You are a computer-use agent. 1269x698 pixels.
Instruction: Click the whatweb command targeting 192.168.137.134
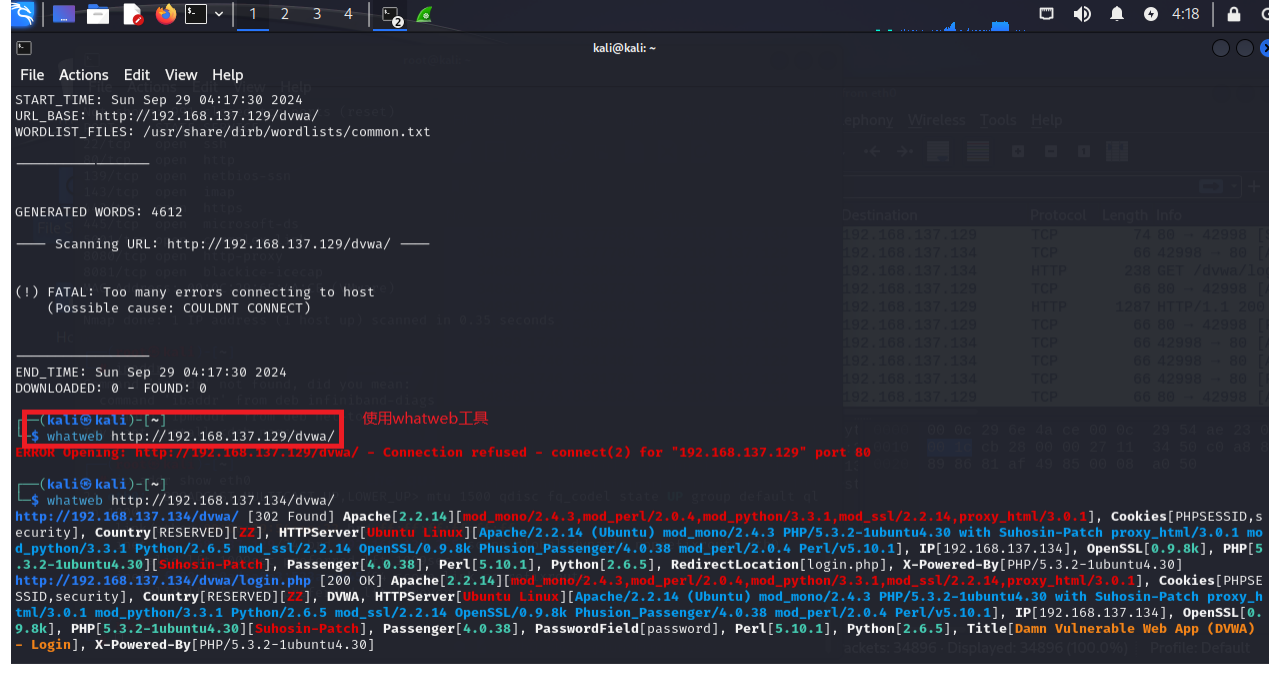point(191,500)
